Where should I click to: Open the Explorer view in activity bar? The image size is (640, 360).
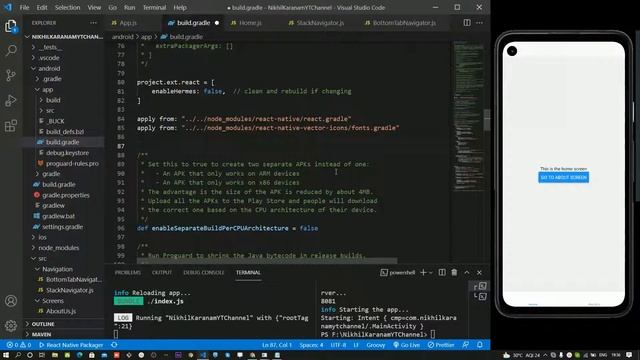coord(11,26)
